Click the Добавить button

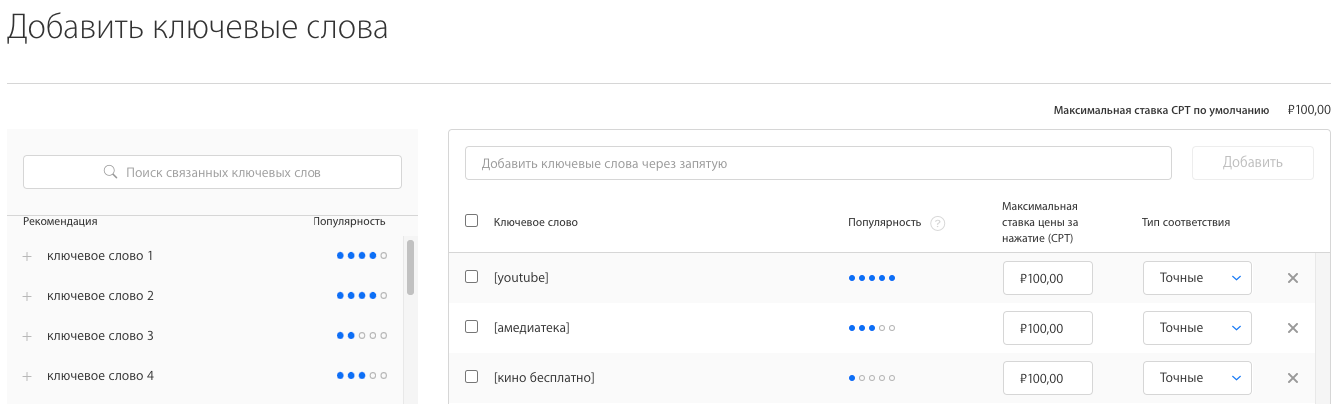1252,163
